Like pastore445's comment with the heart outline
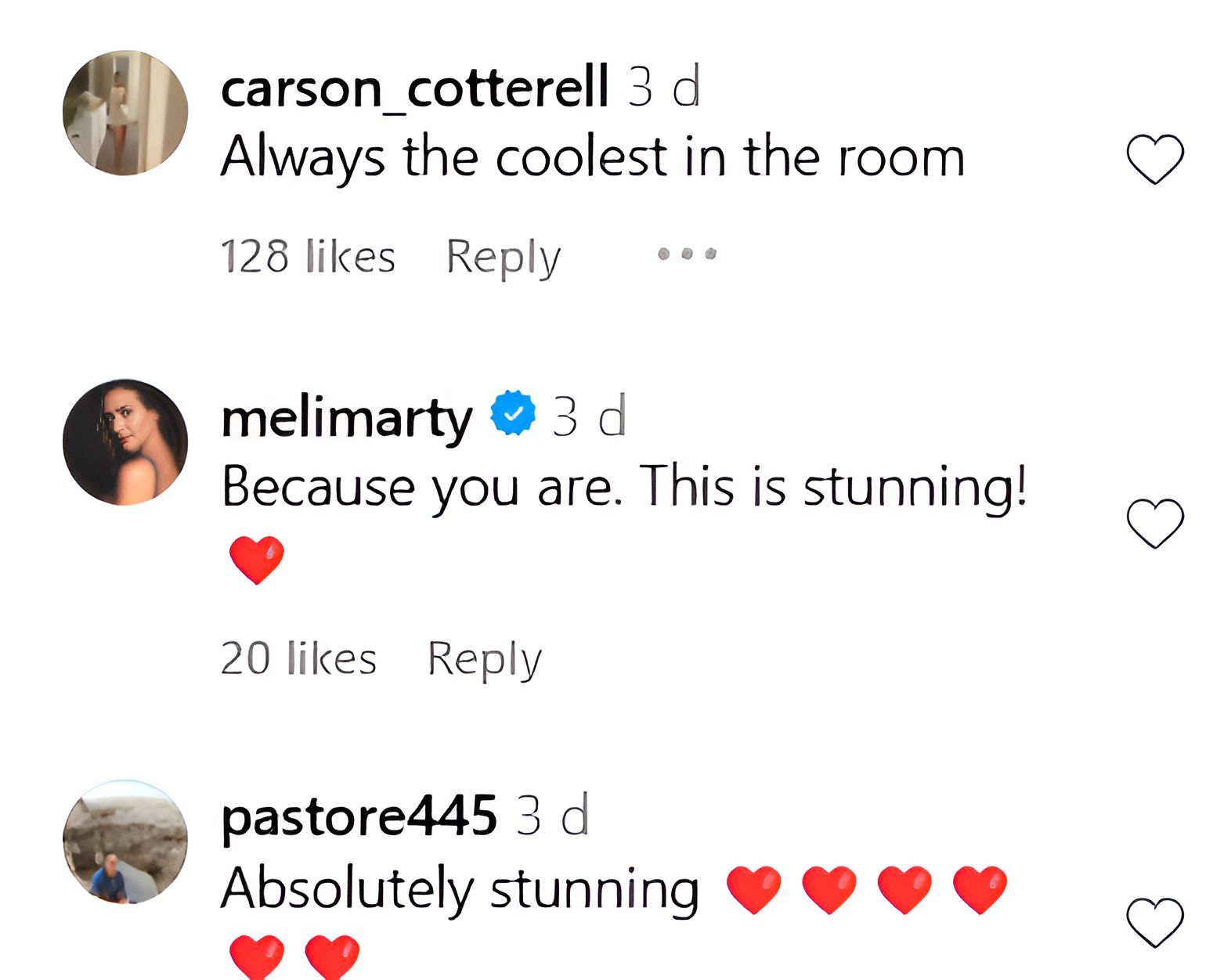Viewport: 1231px width, 980px height. [1154, 921]
